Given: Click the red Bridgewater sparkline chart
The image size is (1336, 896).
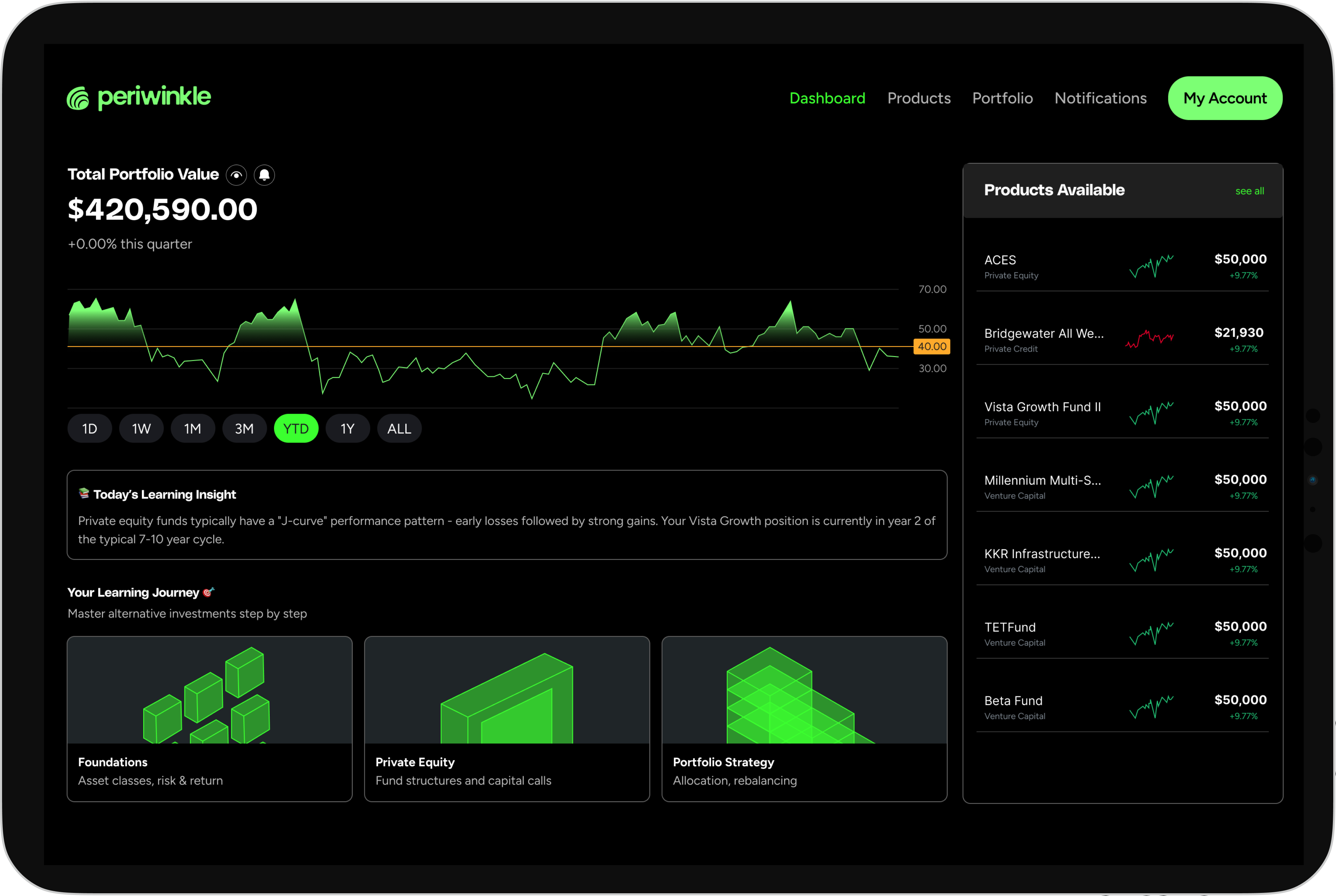Looking at the screenshot, I should pyautogui.click(x=1149, y=340).
